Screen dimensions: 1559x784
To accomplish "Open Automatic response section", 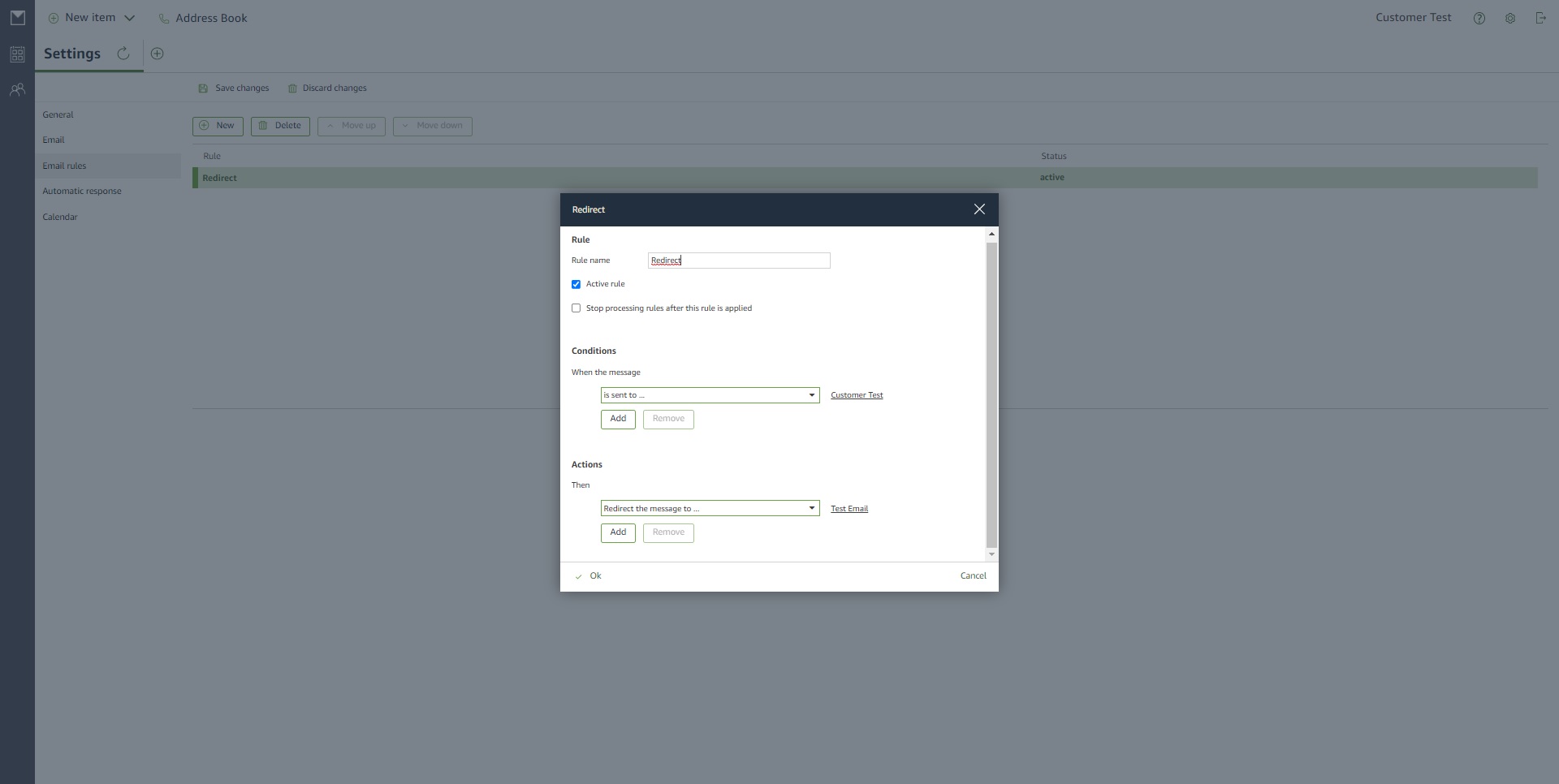I will click(x=82, y=191).
